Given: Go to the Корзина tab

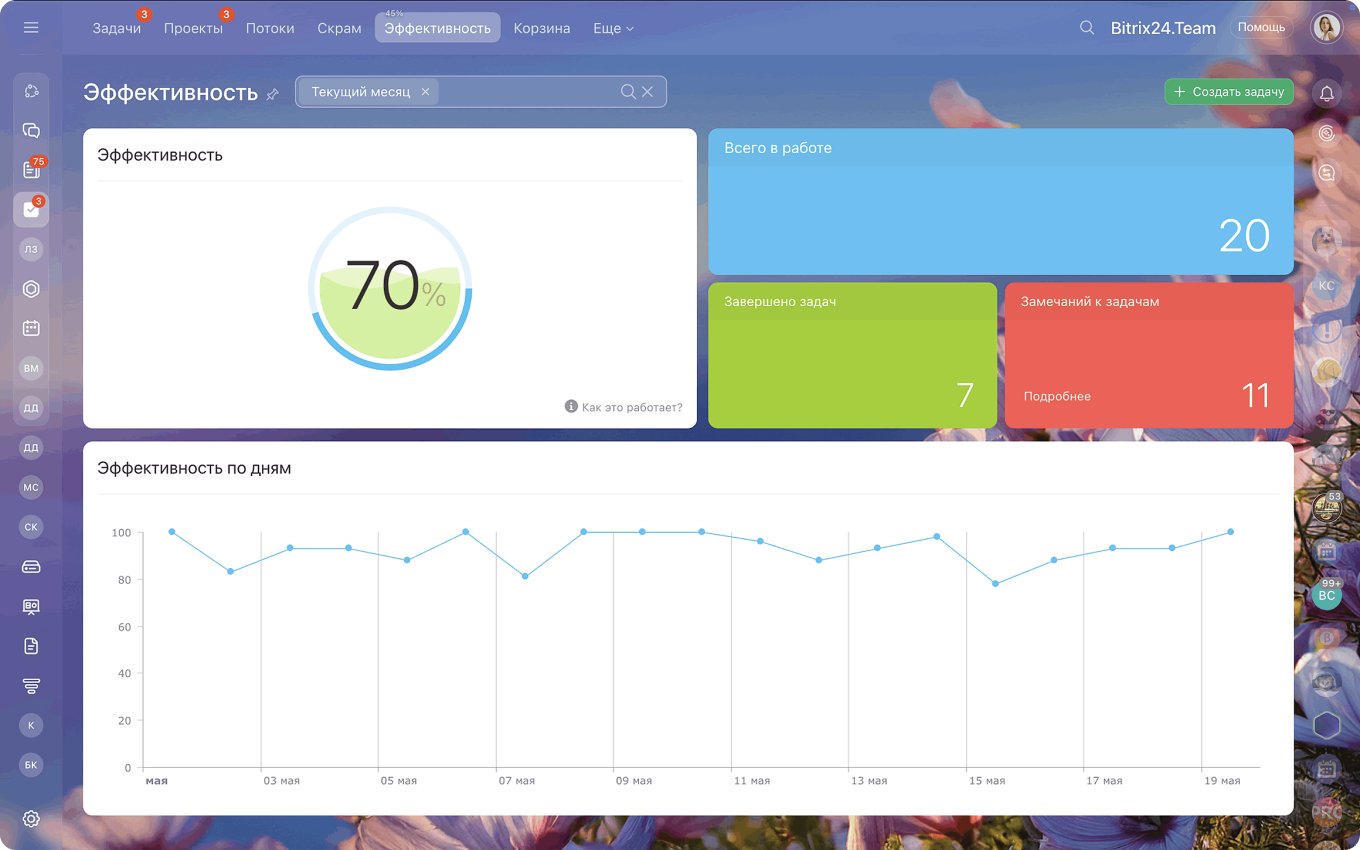Looking at the screenshot, I should tap(542, 28).
